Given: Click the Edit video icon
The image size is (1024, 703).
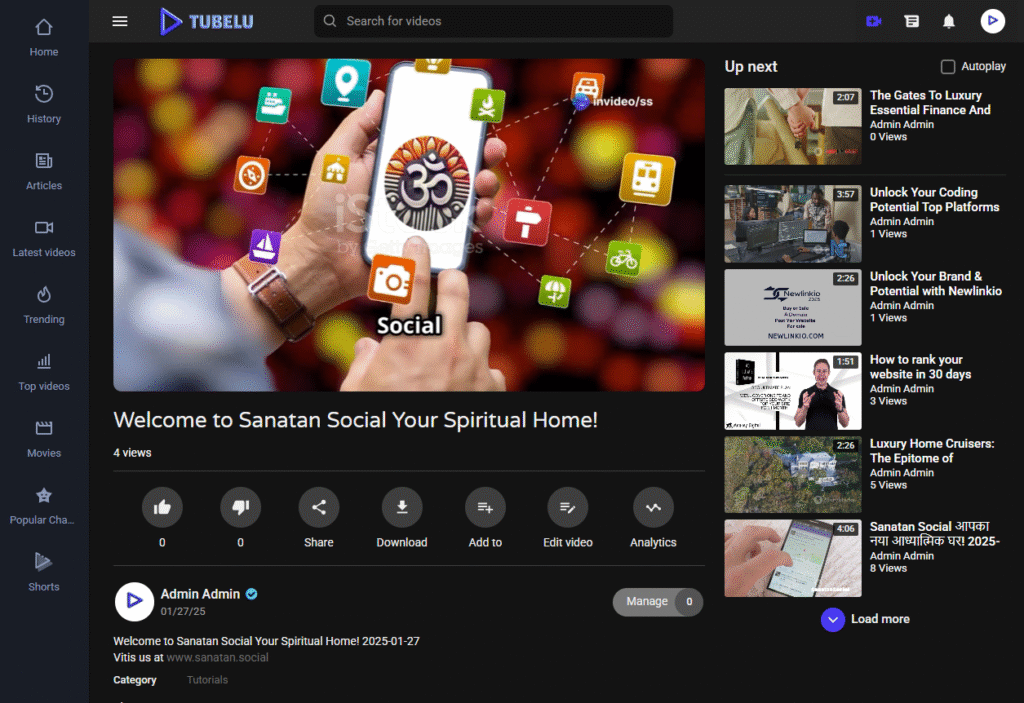Looking at the screenshot, I should (568, 507).
